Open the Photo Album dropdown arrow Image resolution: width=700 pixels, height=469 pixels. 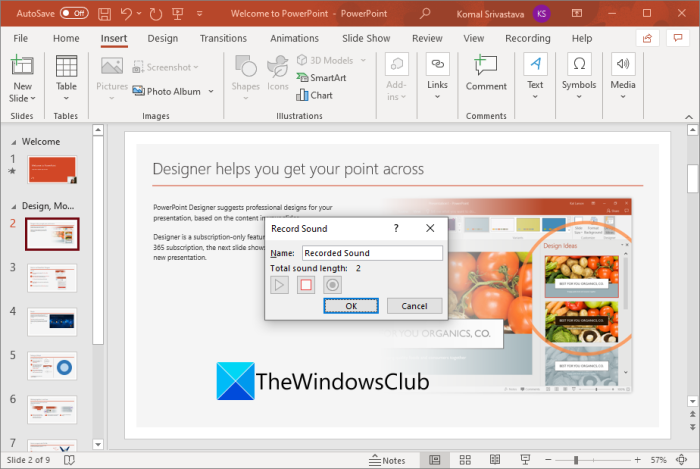pyautogui.click(x=211, y=91)
